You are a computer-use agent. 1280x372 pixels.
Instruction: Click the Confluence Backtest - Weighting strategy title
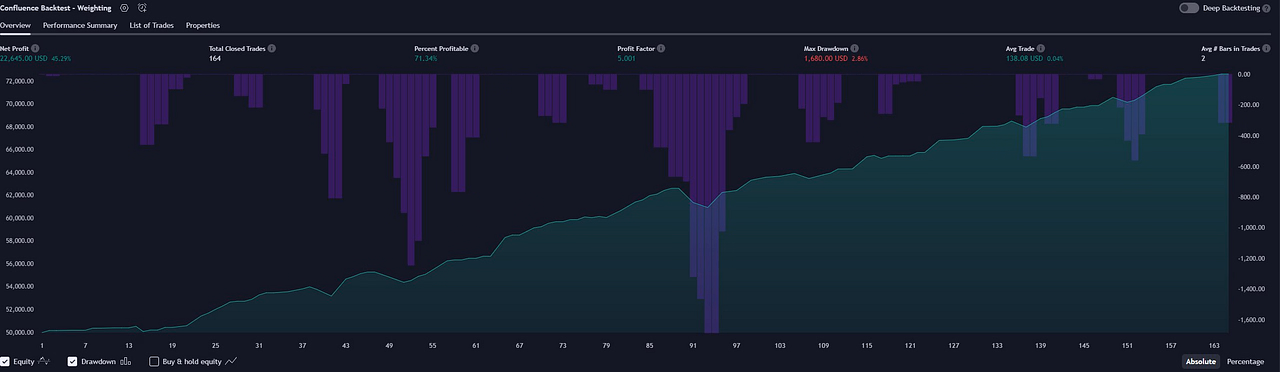(x=56, y=7)
